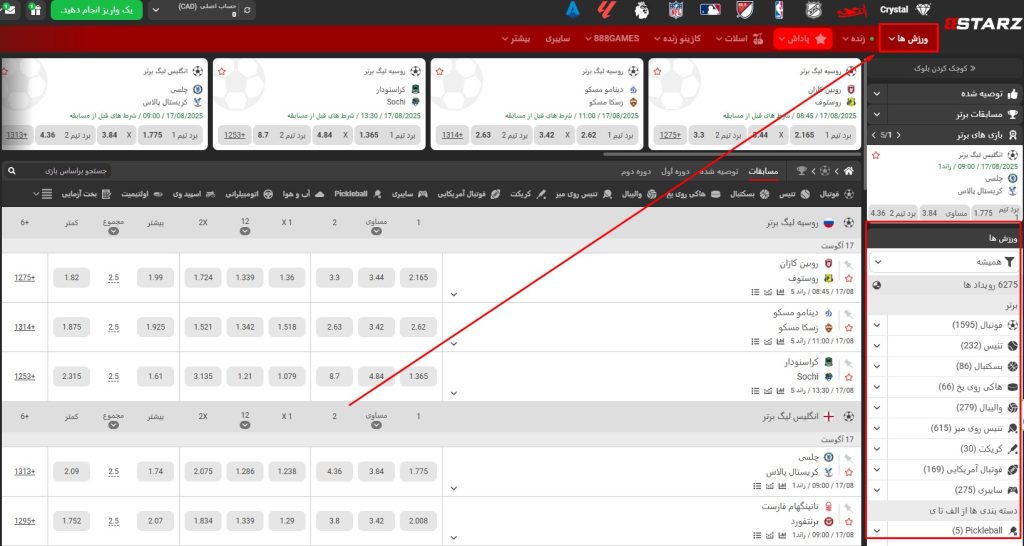Open the ورزش ها main menu
This screenshot has width=1024, height=546.
pos(908,39)
